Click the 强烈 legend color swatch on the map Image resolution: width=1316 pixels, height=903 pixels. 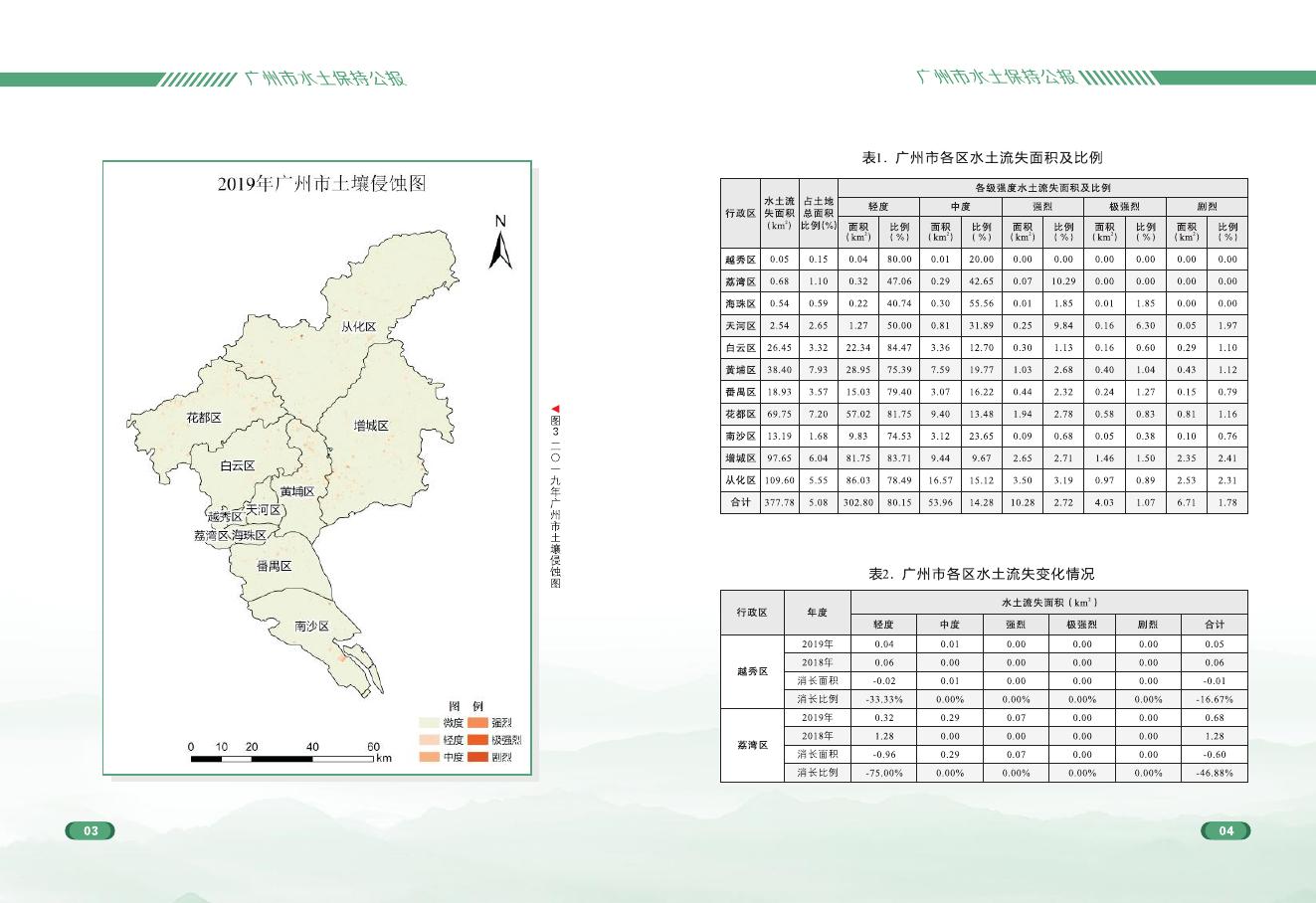(x=477, y=723)
